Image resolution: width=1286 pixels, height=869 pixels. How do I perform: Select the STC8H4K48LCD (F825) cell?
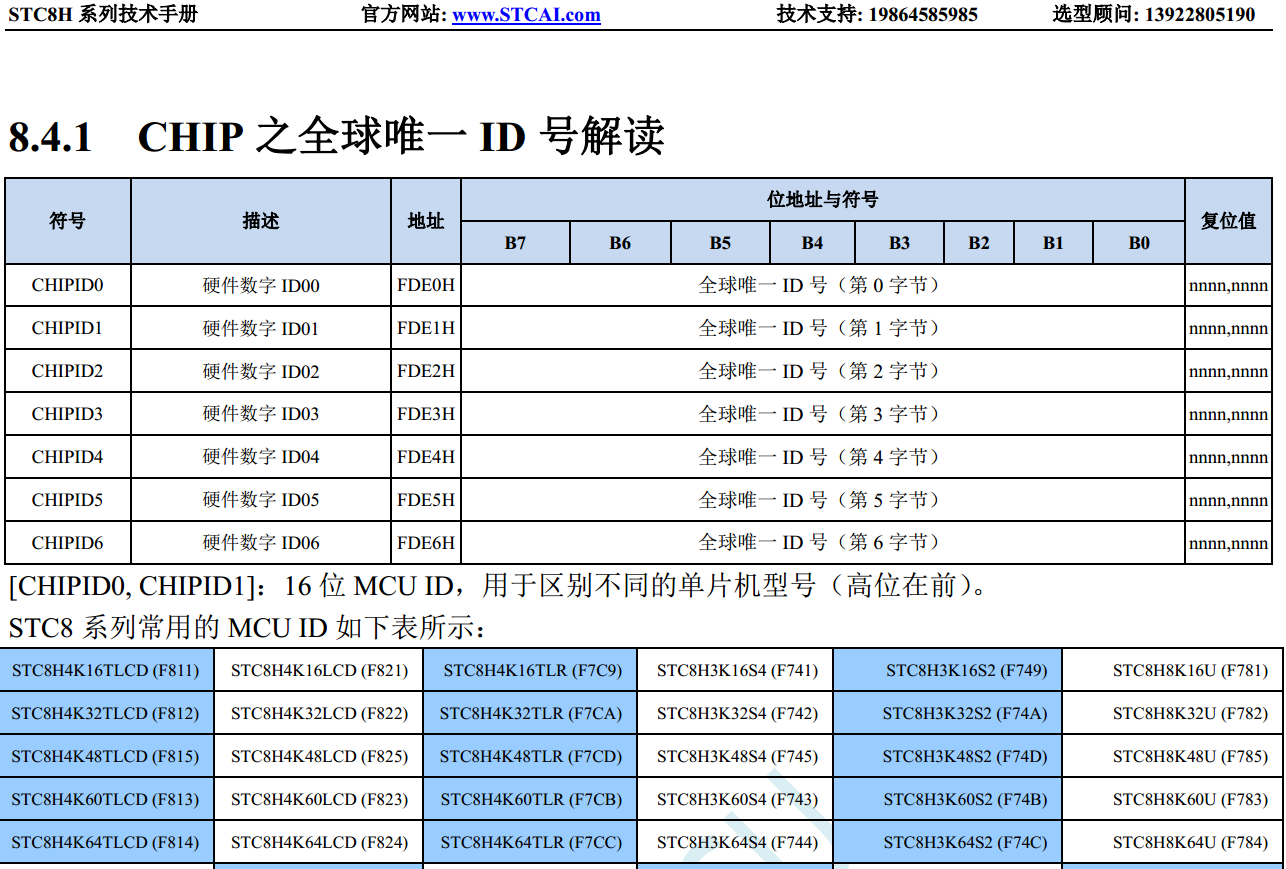point(319,756)
